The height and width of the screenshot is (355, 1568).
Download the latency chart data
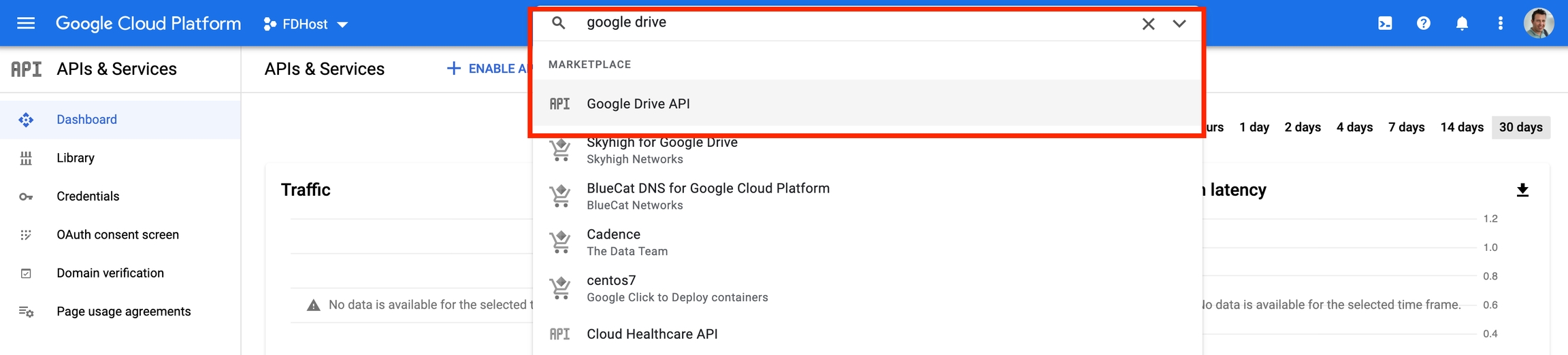(x=1523, y=190)
